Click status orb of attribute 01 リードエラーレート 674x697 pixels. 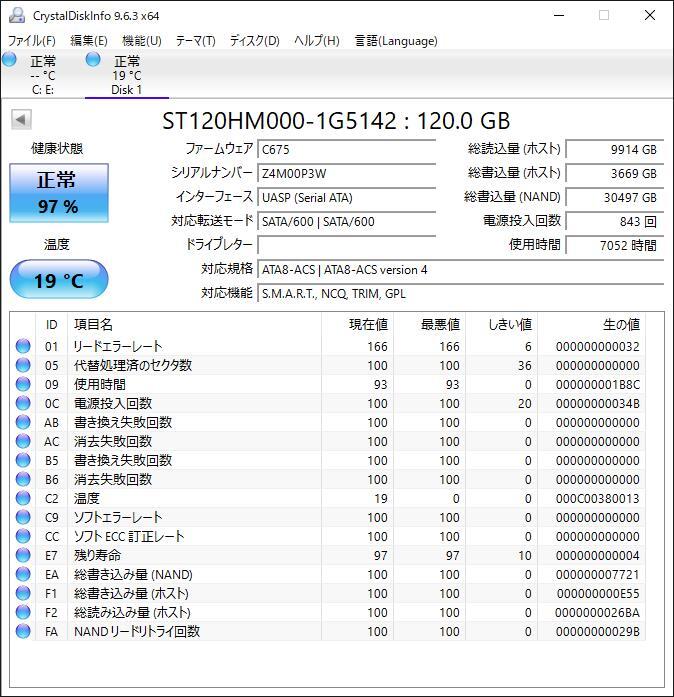pos(23,346)
